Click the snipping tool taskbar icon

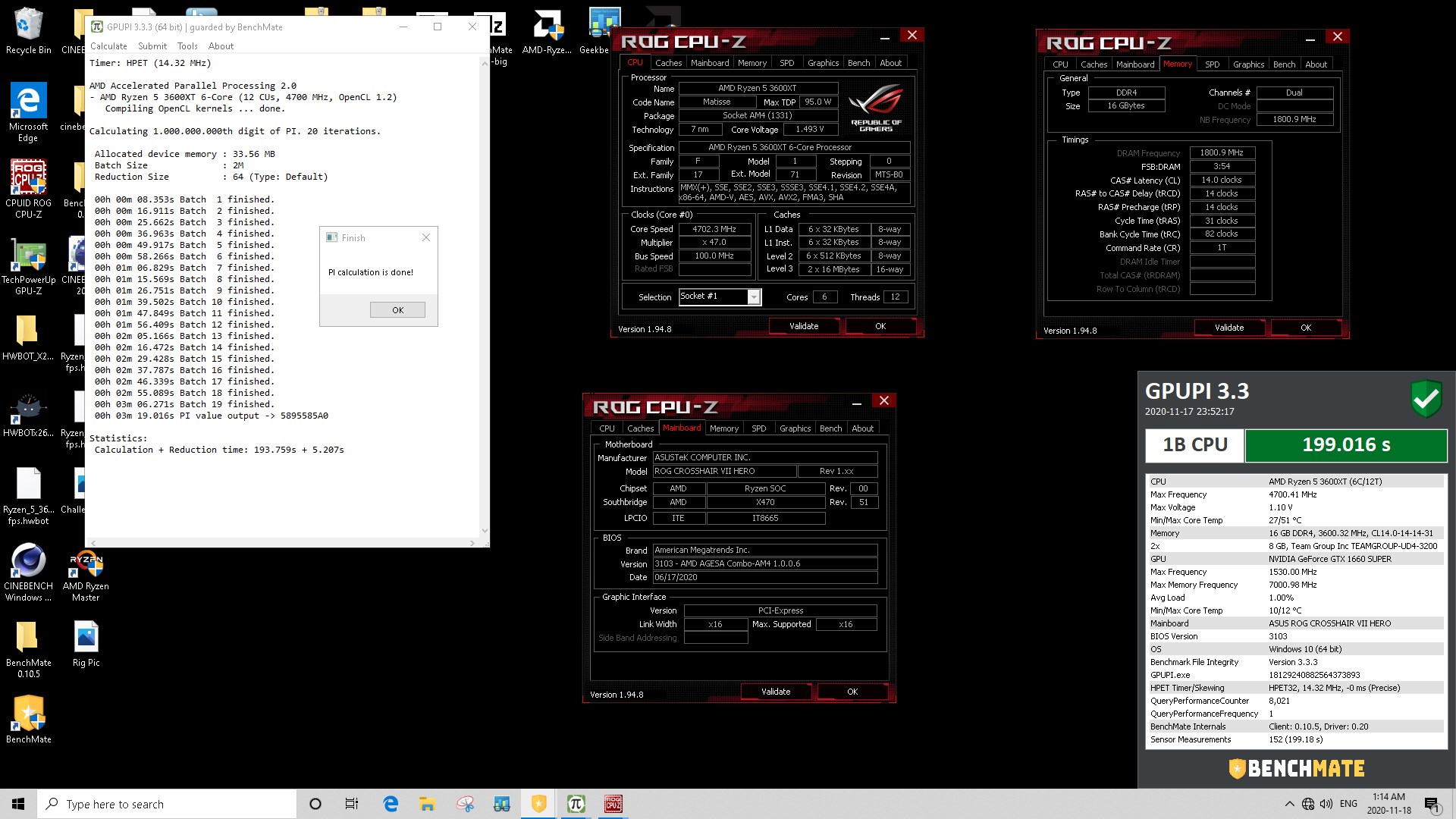click(x=464, y=804)
